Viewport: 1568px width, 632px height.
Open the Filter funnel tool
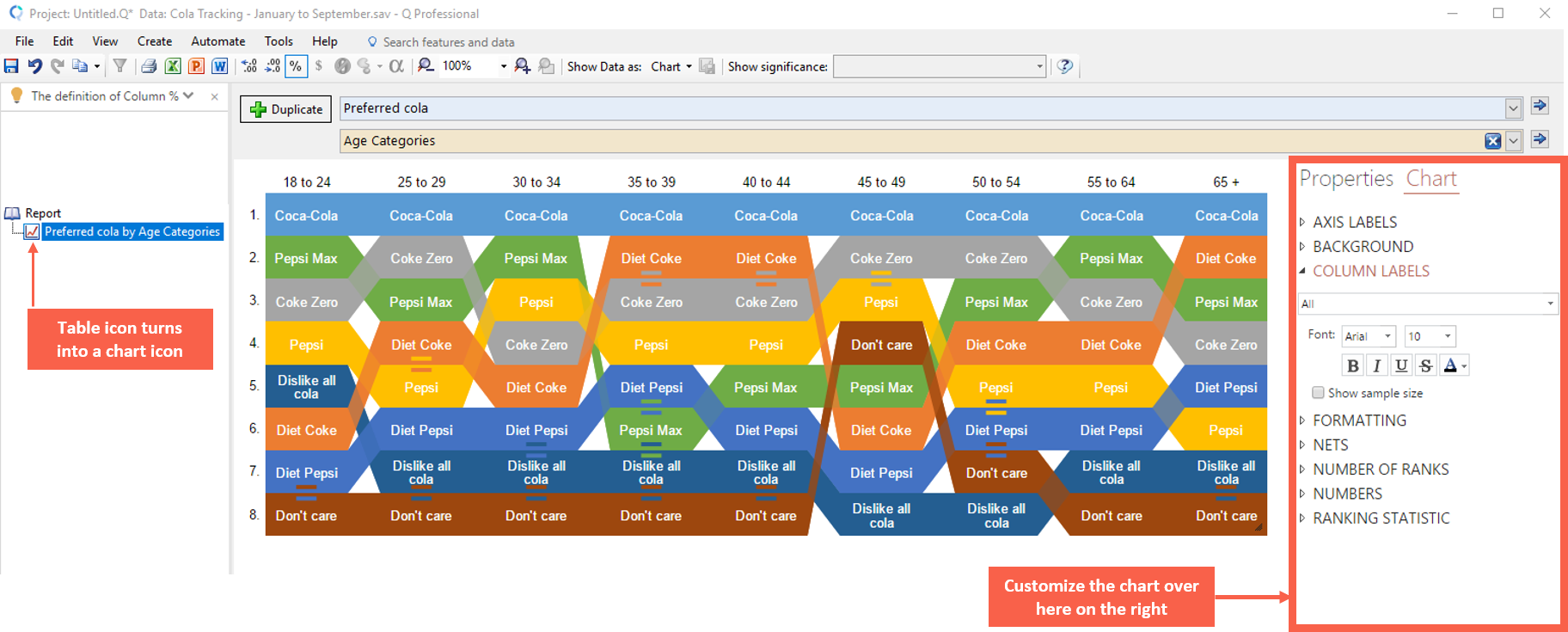click(120, 66)
